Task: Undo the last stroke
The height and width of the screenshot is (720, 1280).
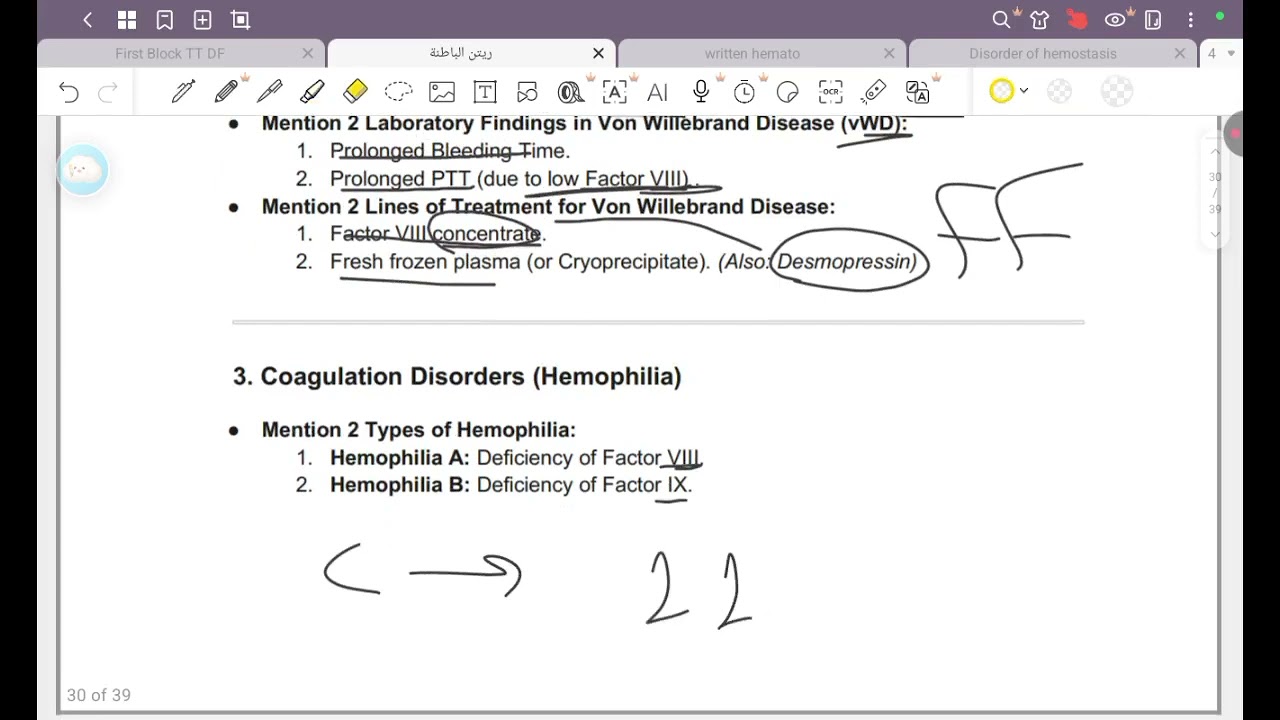Action: 68,92
